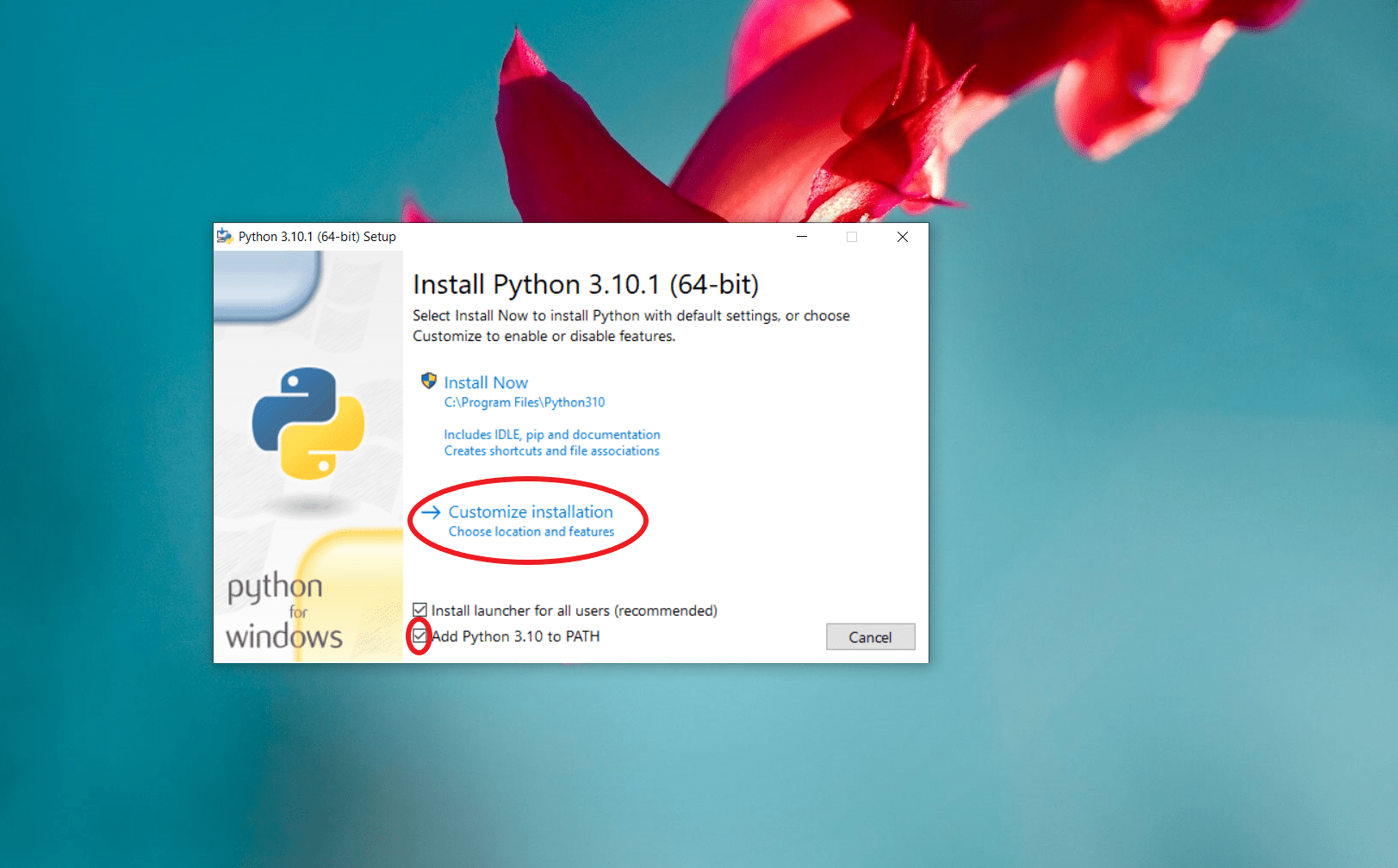The height and width of the screenshot is (868, 1398).
Task: Click the C:\Program Files\Python310 path text
Action: pos(525,402)
